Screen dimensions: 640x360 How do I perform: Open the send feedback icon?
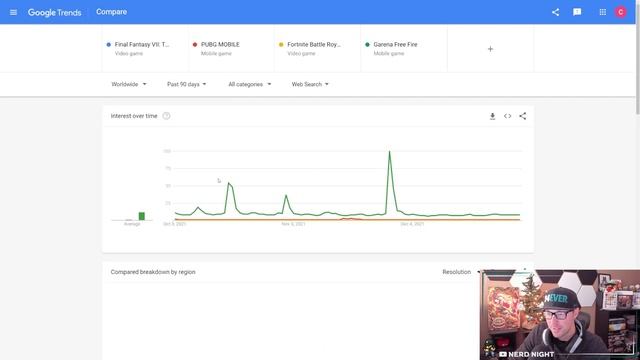point(577,12)
